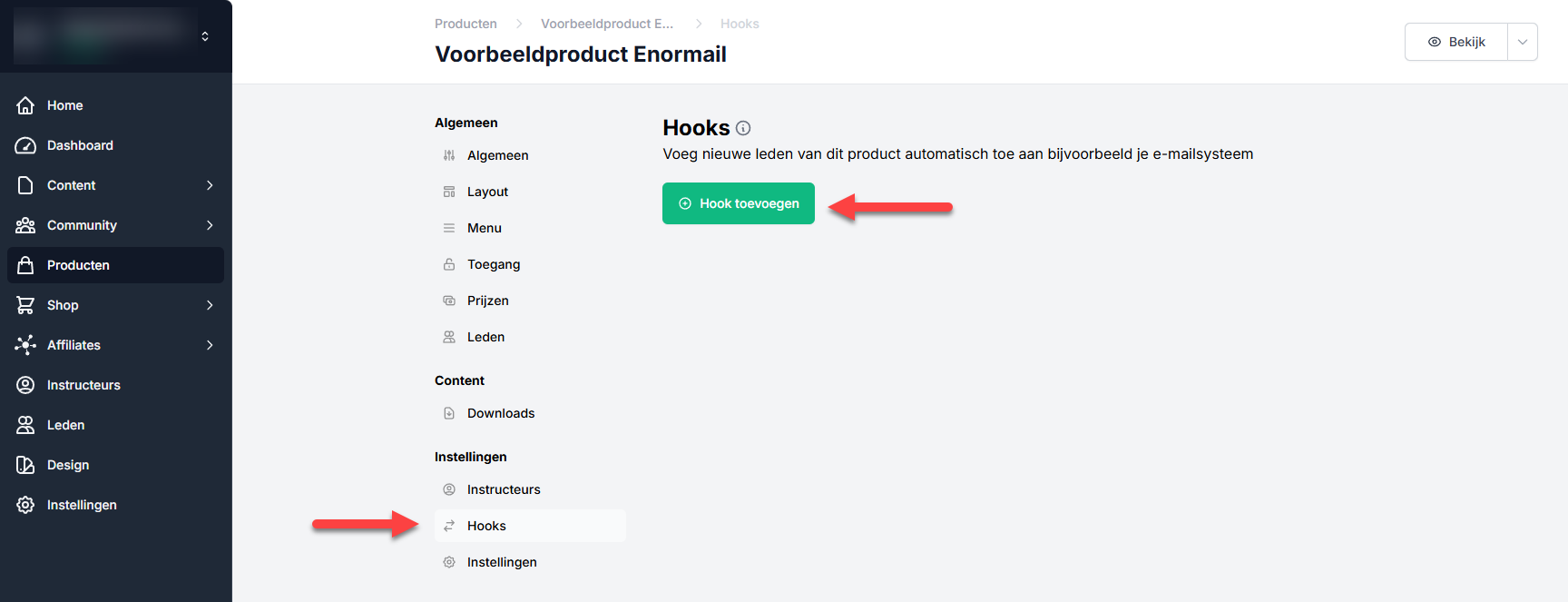The width and height of the screenshot is (1568, 602).
Task: Click the Shop cart icon
Action: click(x=25, y=305)
